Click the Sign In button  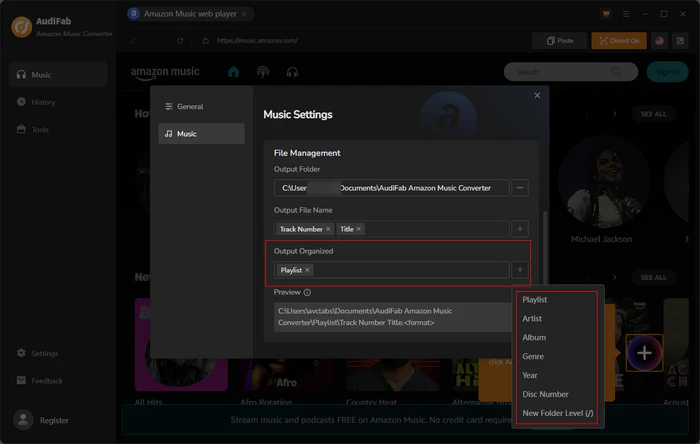[667, 72]
